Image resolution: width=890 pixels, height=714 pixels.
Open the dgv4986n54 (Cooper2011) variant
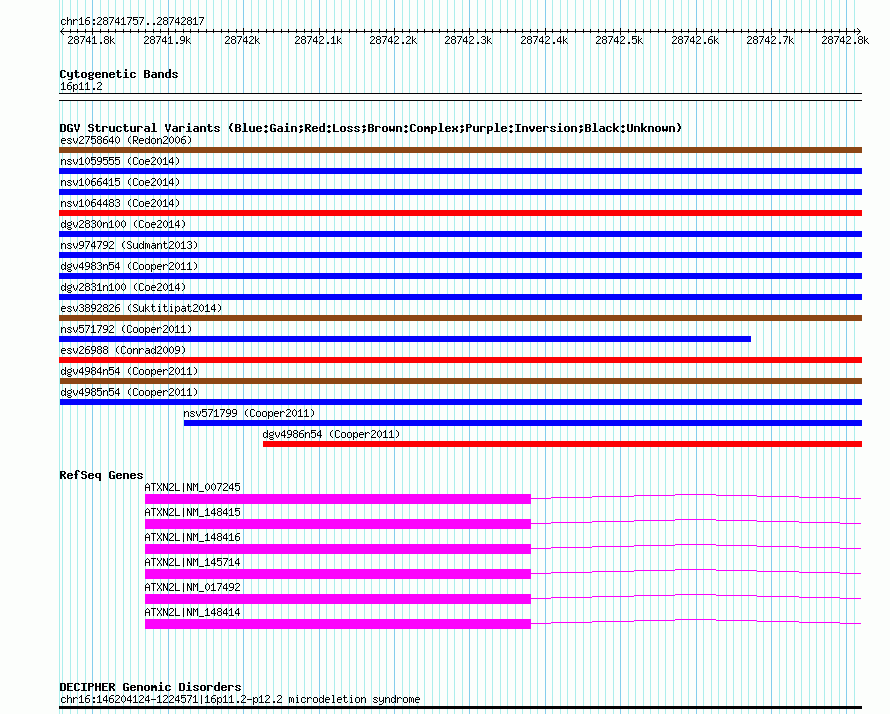[x=331, y=434]
